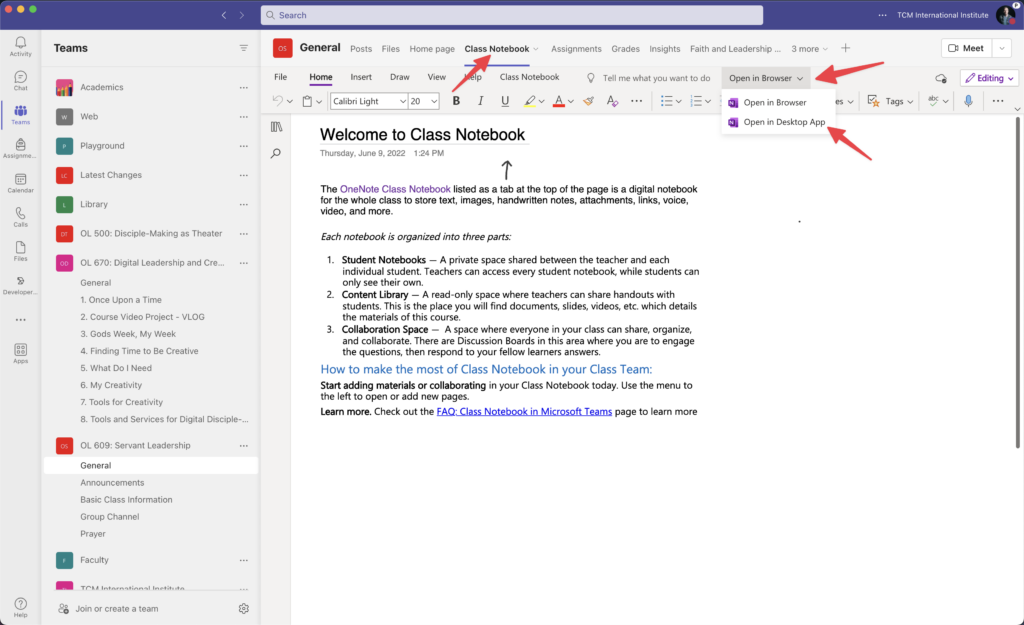Clear text formatting
The height and width of the screenshot is (625, 1024).
tap(612, 101)
